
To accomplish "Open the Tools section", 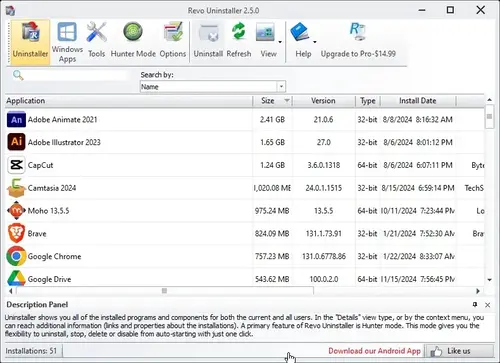I will coord(97,40).
